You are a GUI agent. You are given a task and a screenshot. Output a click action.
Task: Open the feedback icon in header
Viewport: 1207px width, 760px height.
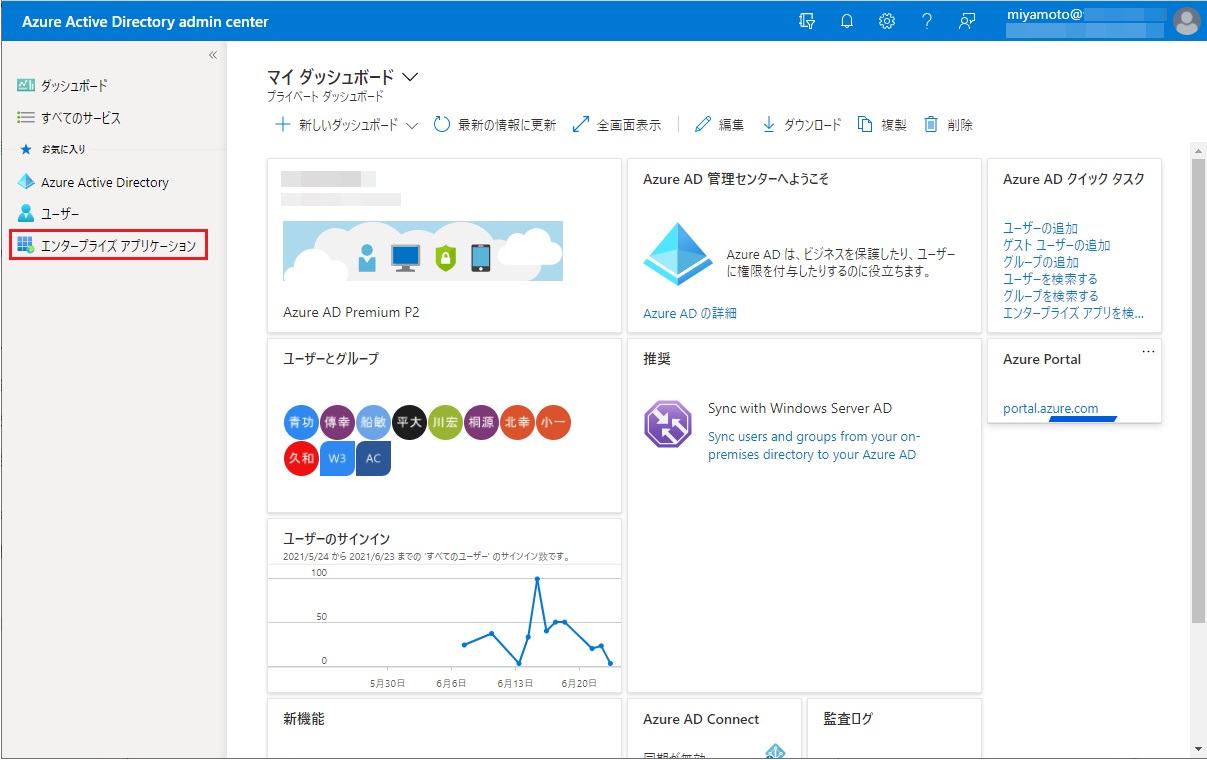[x=966, y=21]
